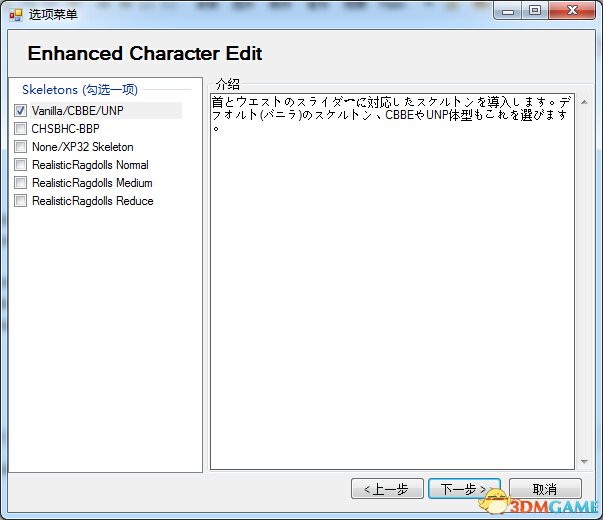Toggle the RealisticRagdolls Reduce checkbox
This screenshot has height=520, width=603.
[20, 201]
